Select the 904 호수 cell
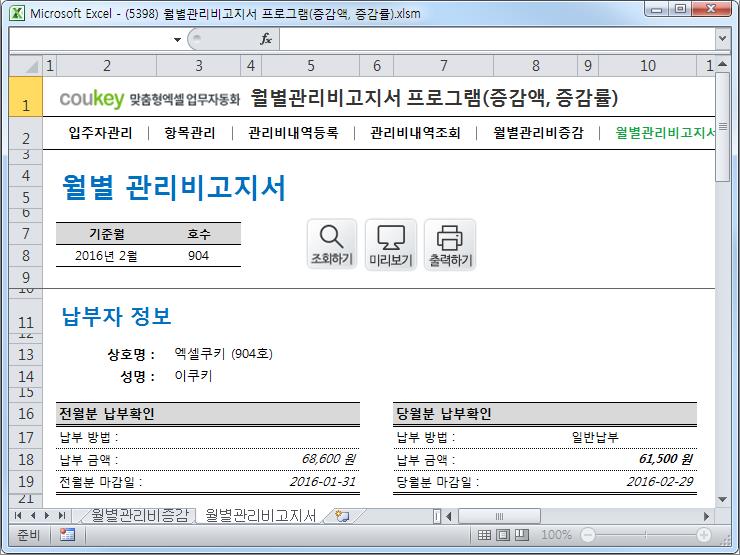Image resolution: width=740 pixels, height=555 pixels. coord(198,256)
